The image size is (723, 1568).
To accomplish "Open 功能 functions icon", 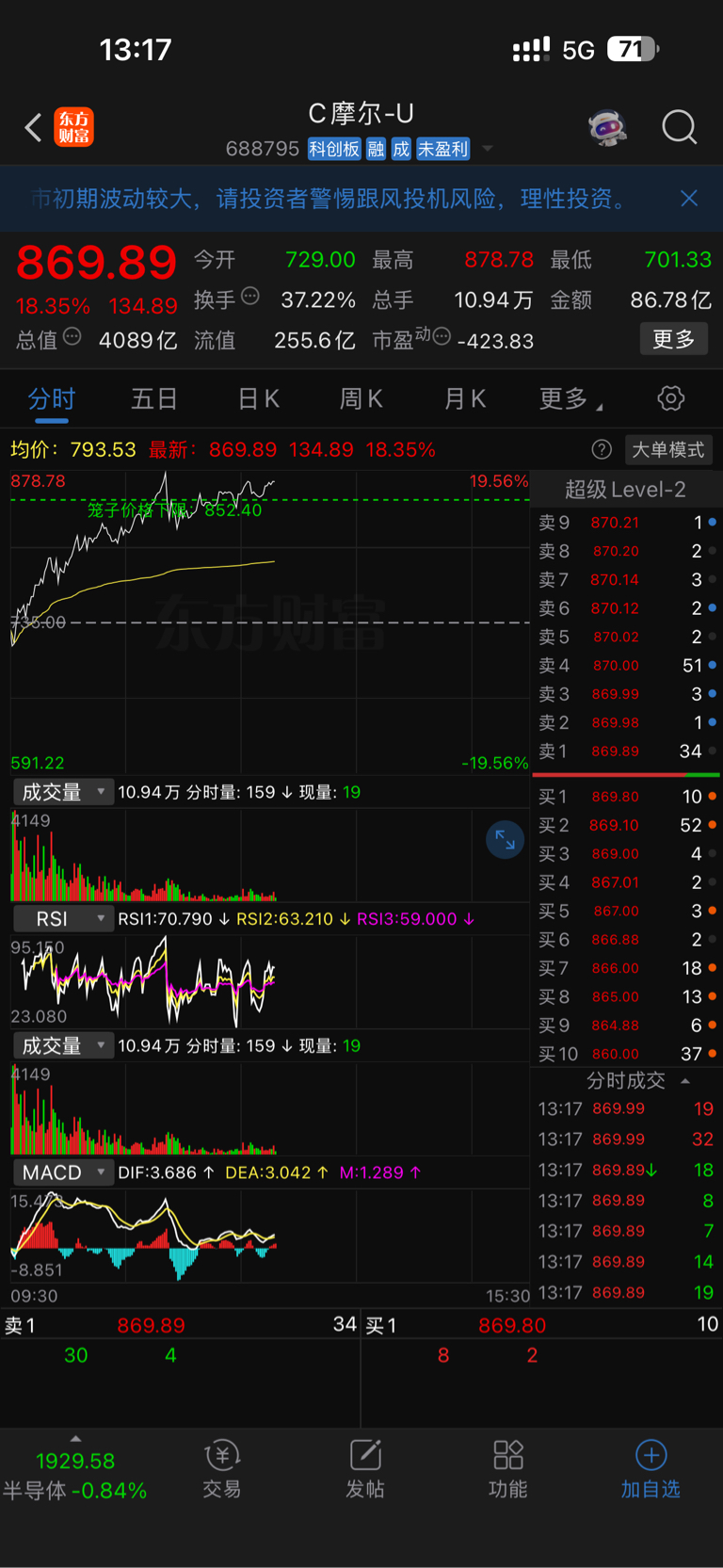I will pyautogui.click(x=508, y=1468).
